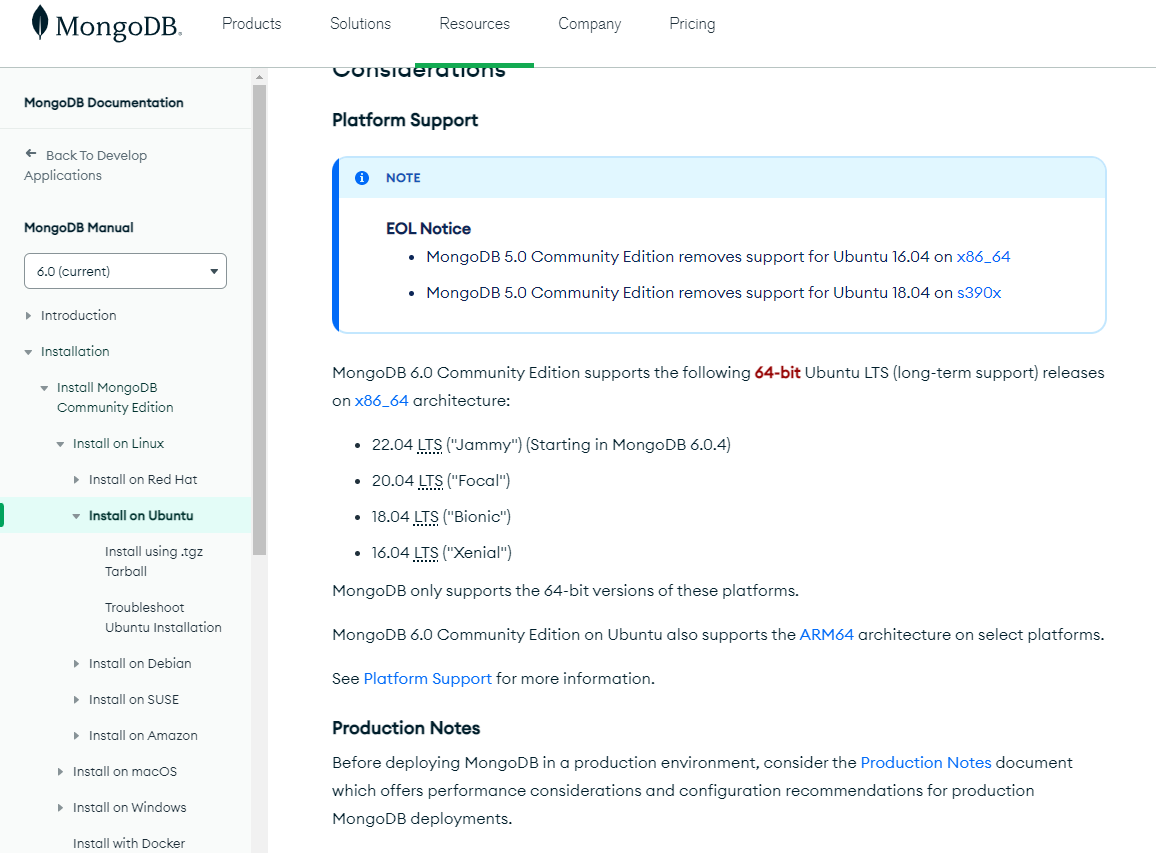Viewport: 1156px width, 853px height.
Task: Open Install on Debian page
Action: click(x=140, y=664)
